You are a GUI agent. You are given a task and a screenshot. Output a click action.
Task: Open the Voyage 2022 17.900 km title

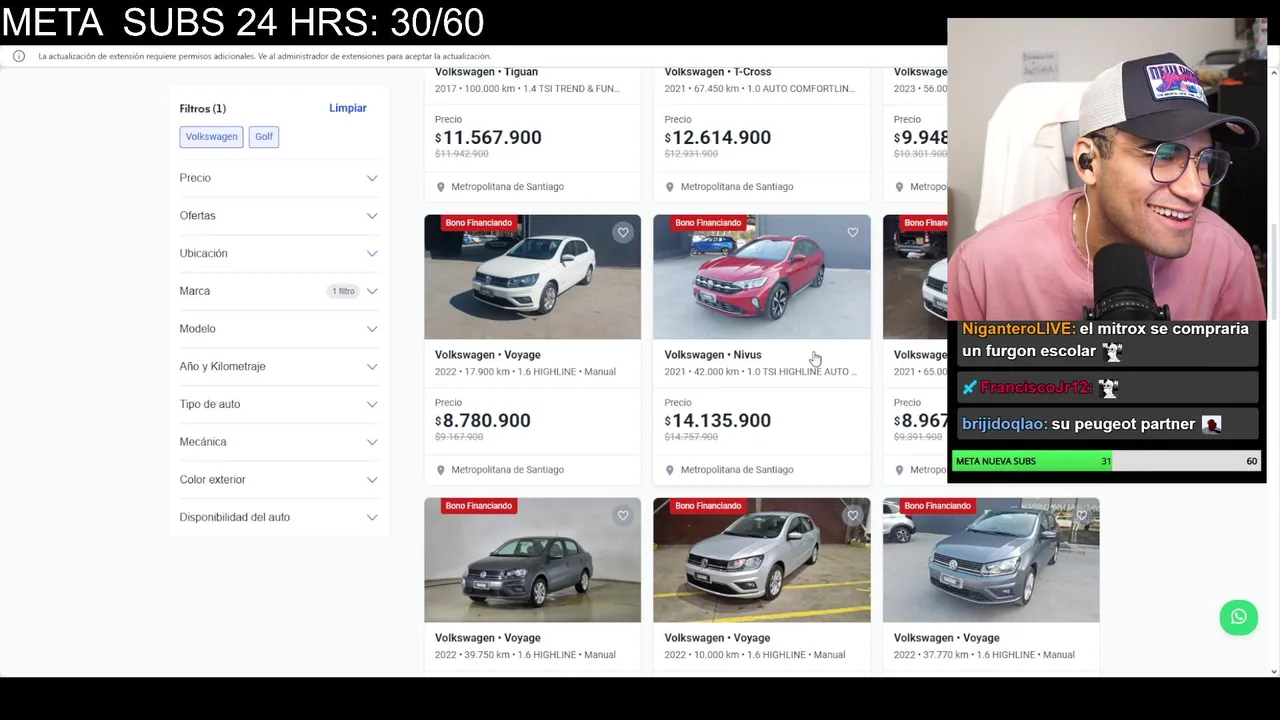pyautogui.click(x=487, y=355)
